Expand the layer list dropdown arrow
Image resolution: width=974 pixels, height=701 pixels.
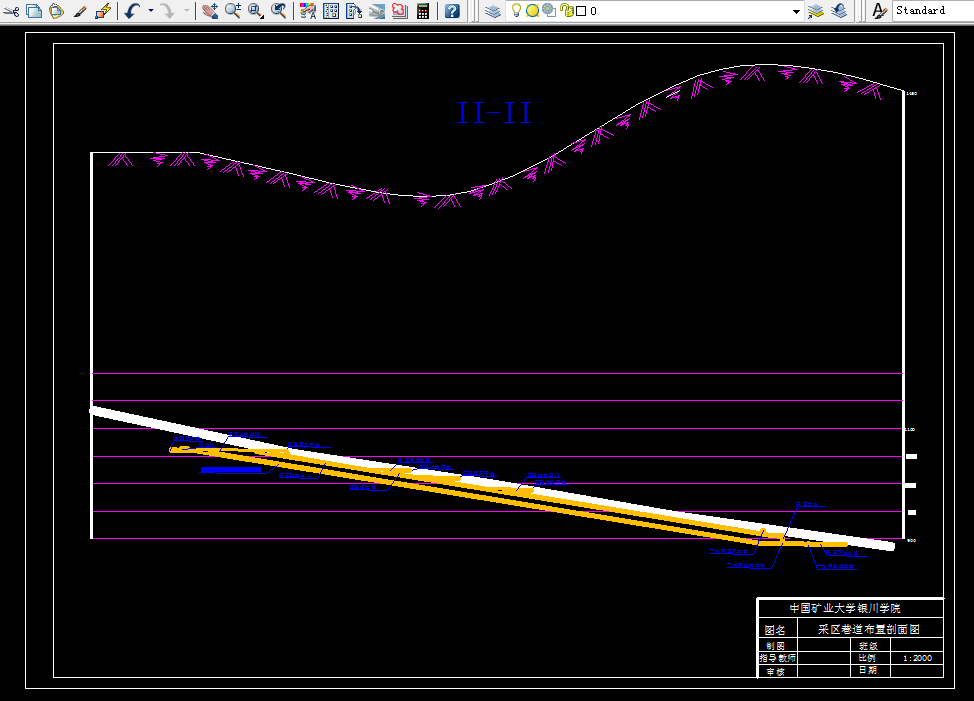click(796, 11)
